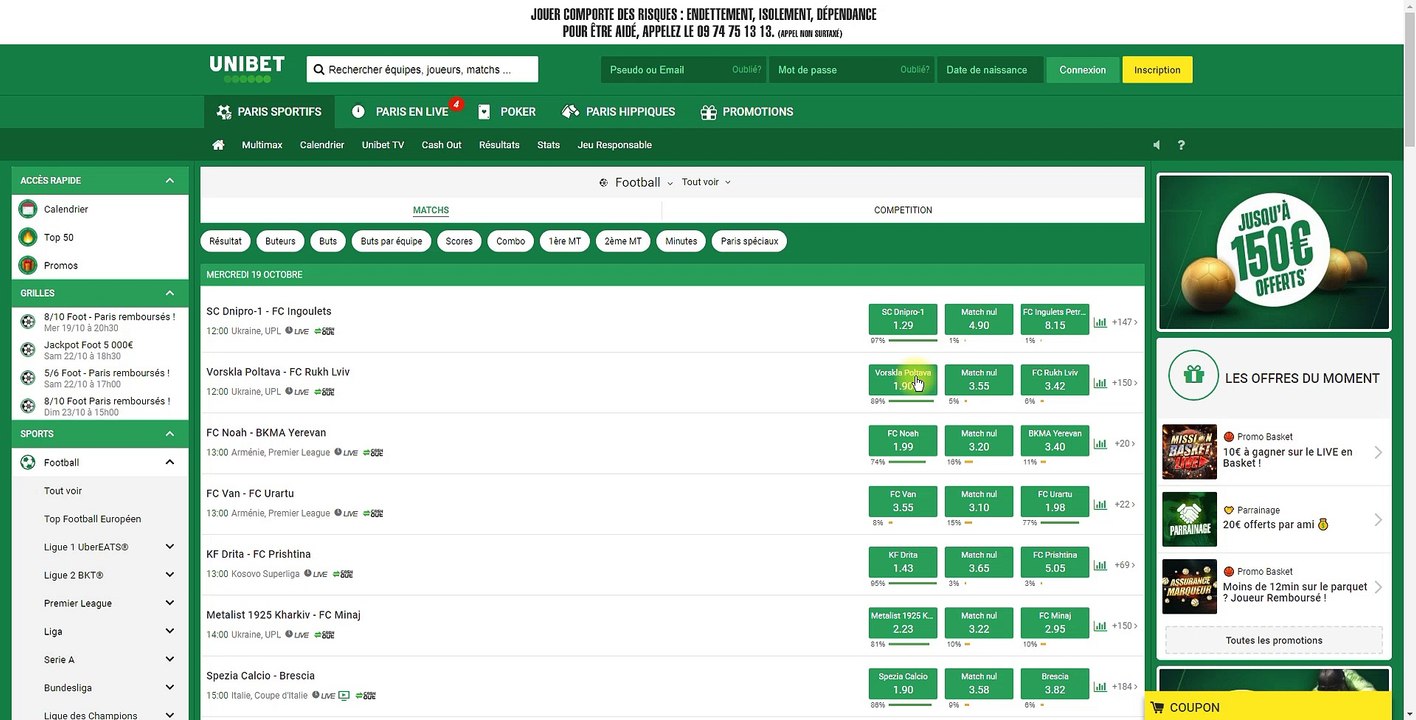The height and width of the screenshot is (720, 1416).
Task: Select the Scores filter pill
Action: [x=459, y=241]
